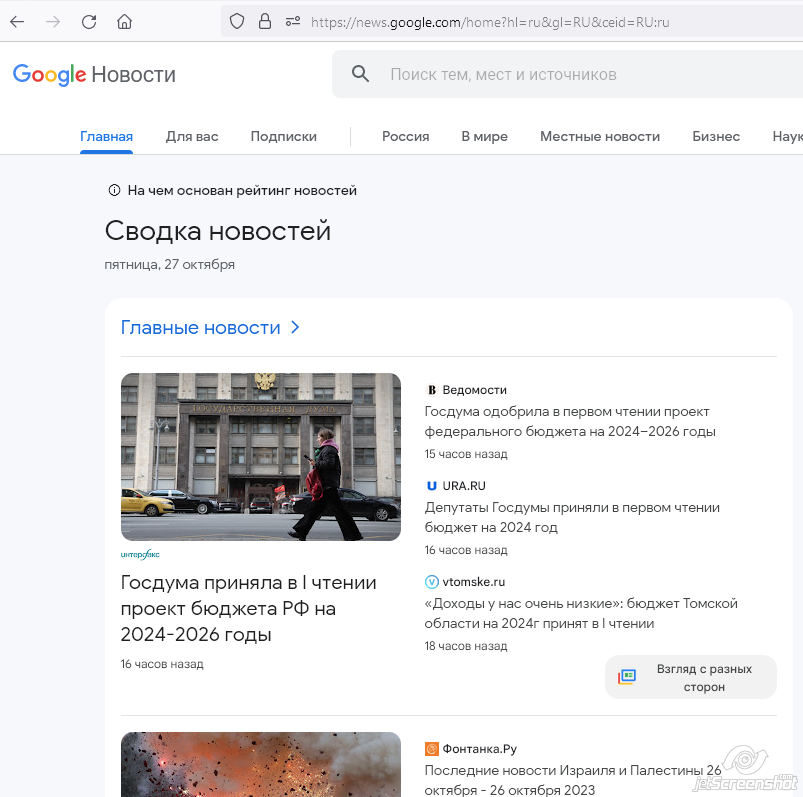The width and height of the screenshot is (803, 797).
Task: Expand Главные новости via chevron arrow
Action: (295, 327)
